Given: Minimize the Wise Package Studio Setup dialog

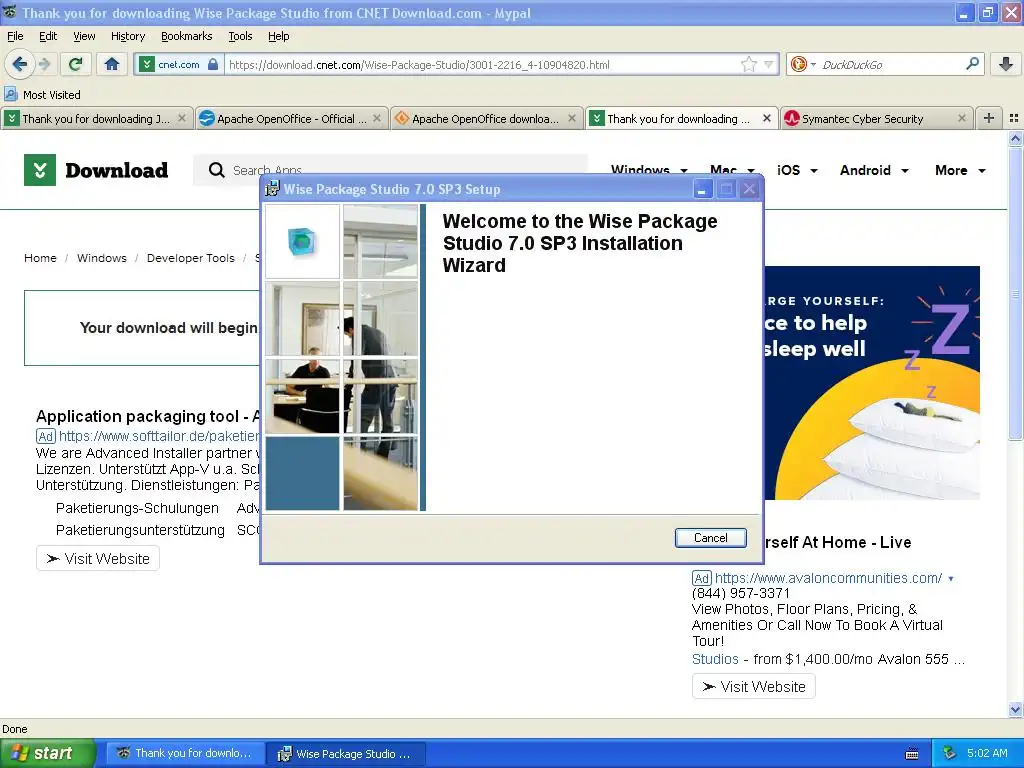Looking at the screenshot, I should tap(702, 189).
